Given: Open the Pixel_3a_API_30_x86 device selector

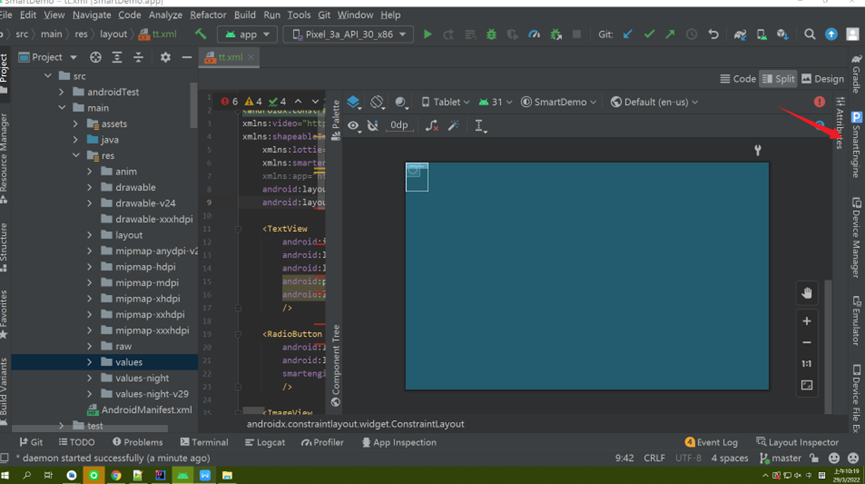Looking at the screenshot, I should point(348,34).
